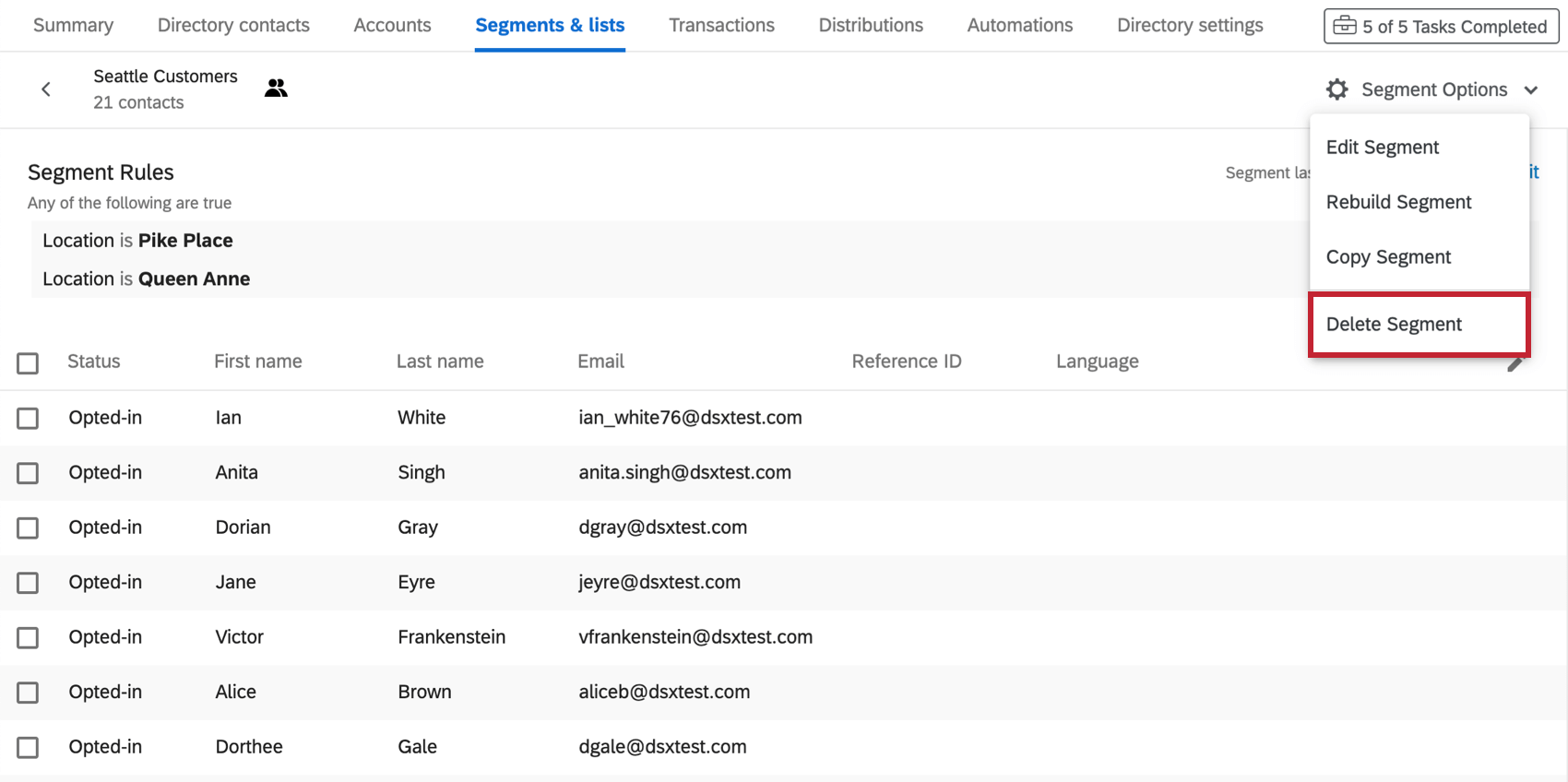
Task: Choose Delete Segment from the menu
Action: click(1394, 325)
